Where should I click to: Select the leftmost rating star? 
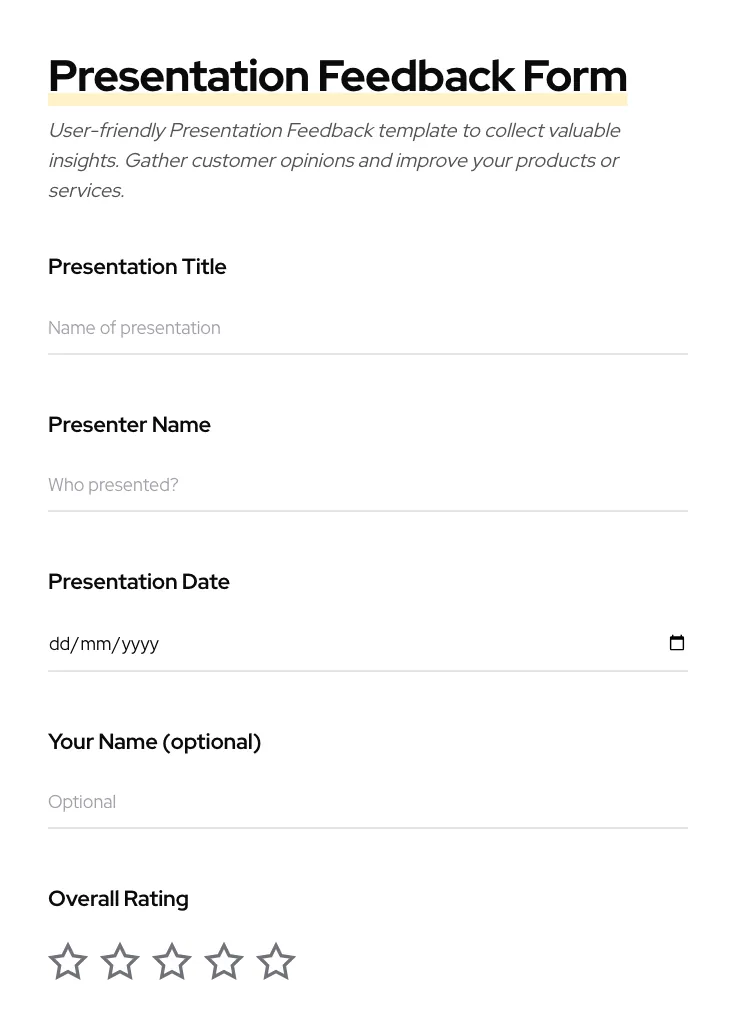pos(68,961)
